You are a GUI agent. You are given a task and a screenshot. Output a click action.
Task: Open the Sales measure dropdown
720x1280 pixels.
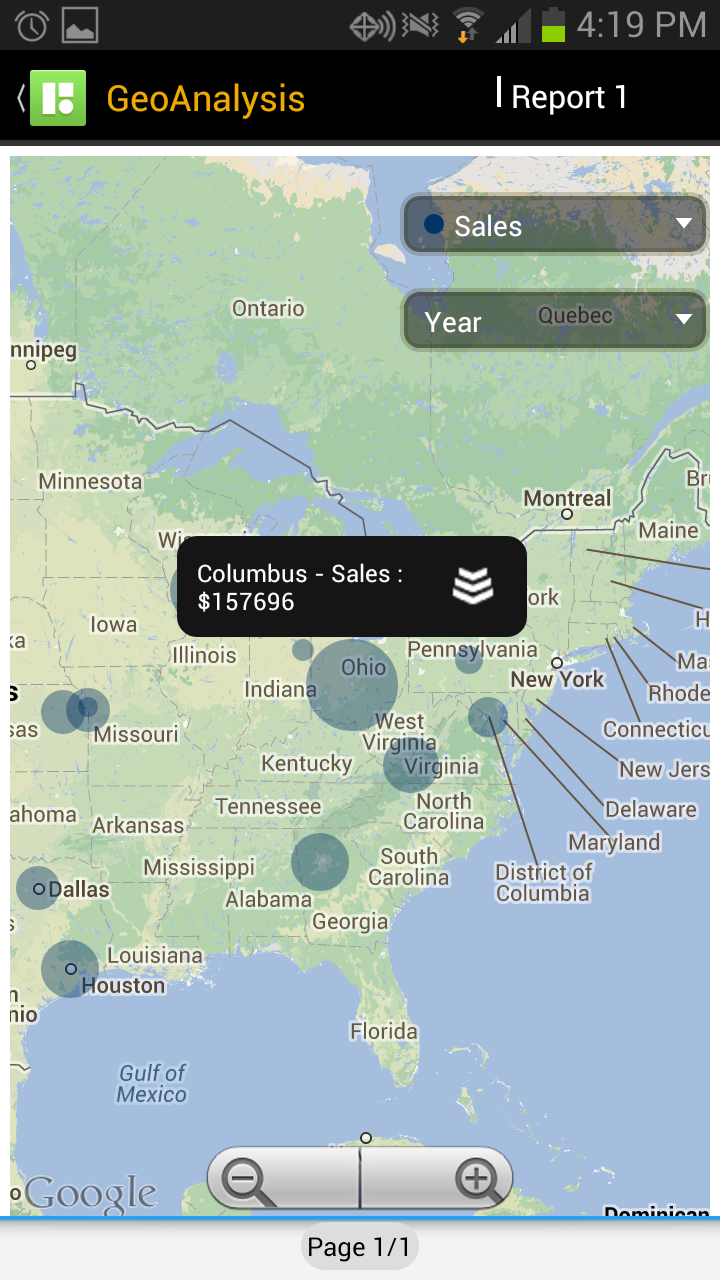(x=555, y=225)
